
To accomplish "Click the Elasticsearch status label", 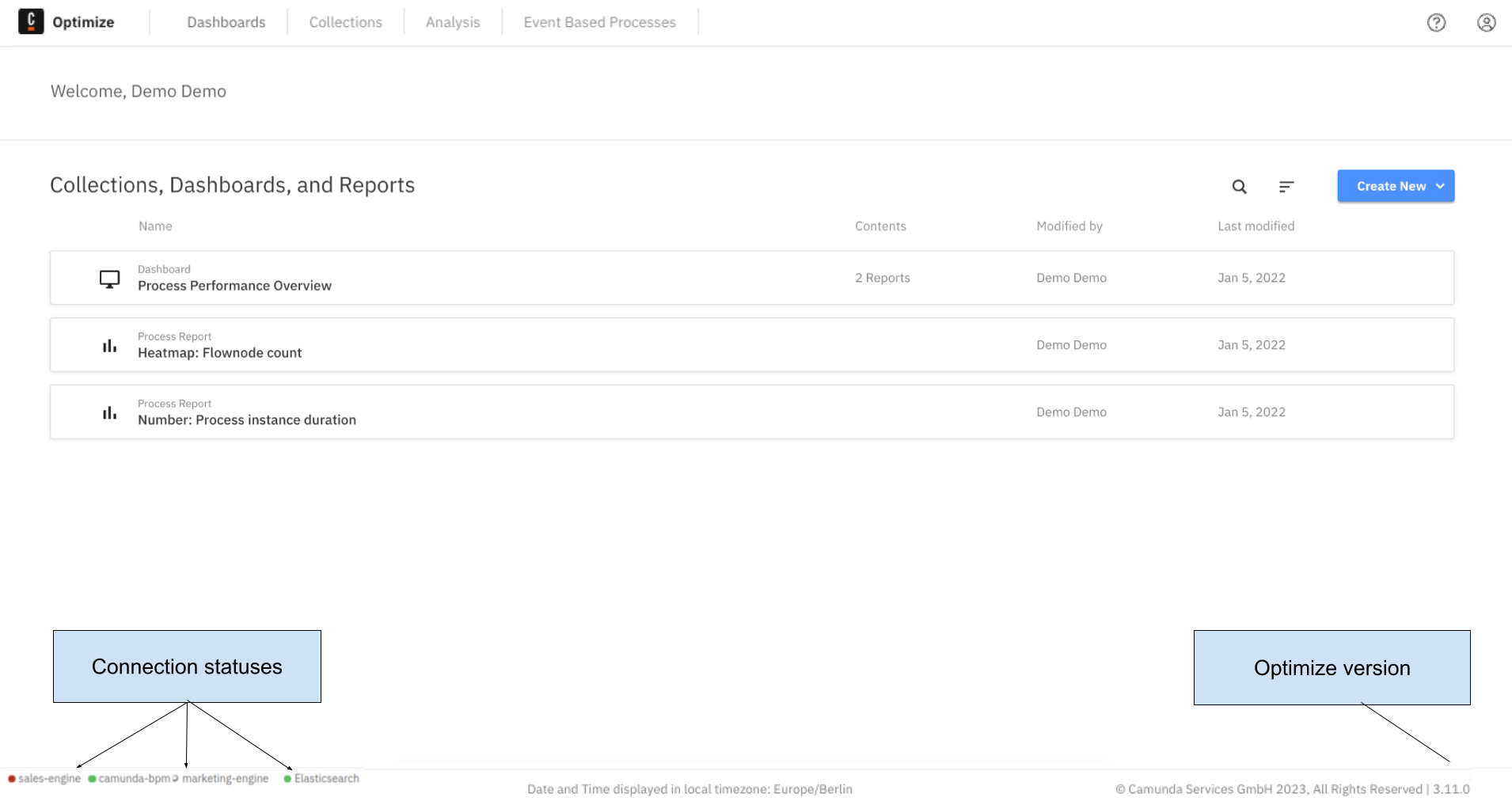I will click(x=327, y=779).
